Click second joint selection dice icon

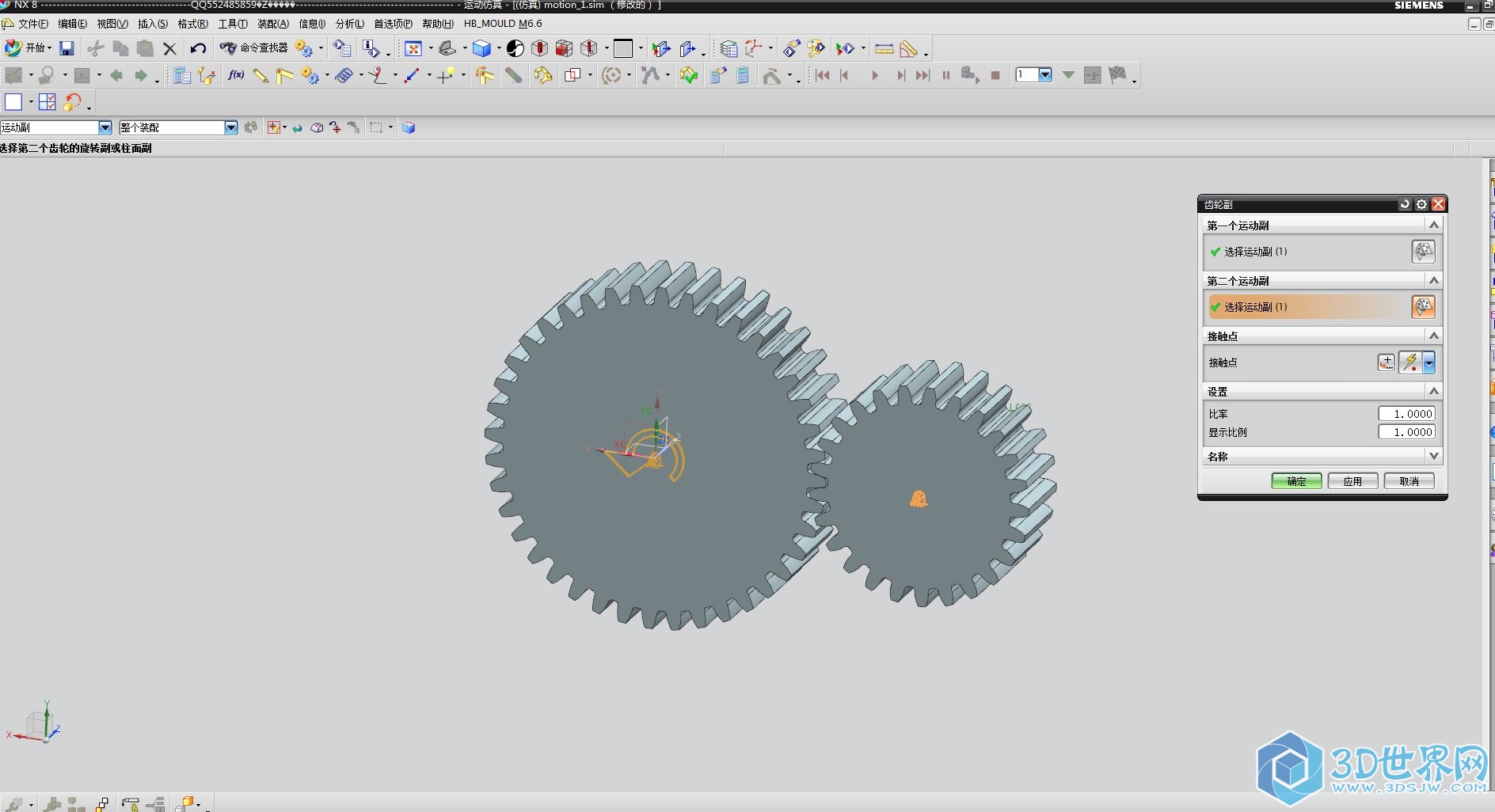[1423, 307]
